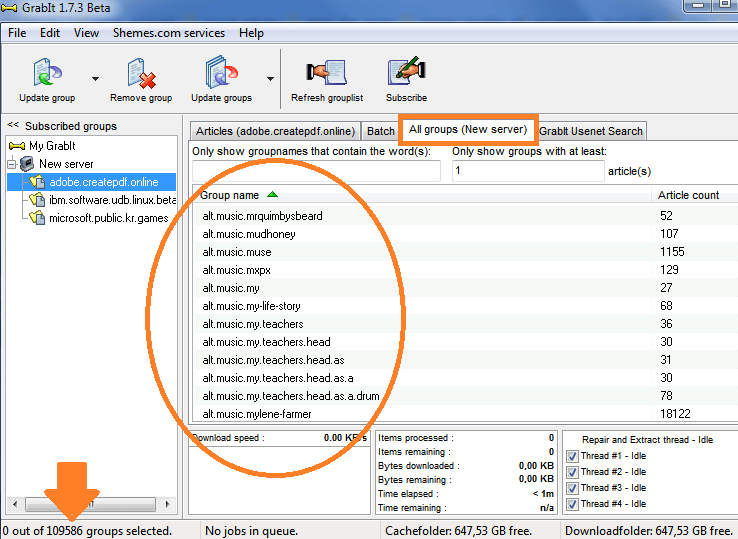Open the View menu

click(x=86, y=33)
